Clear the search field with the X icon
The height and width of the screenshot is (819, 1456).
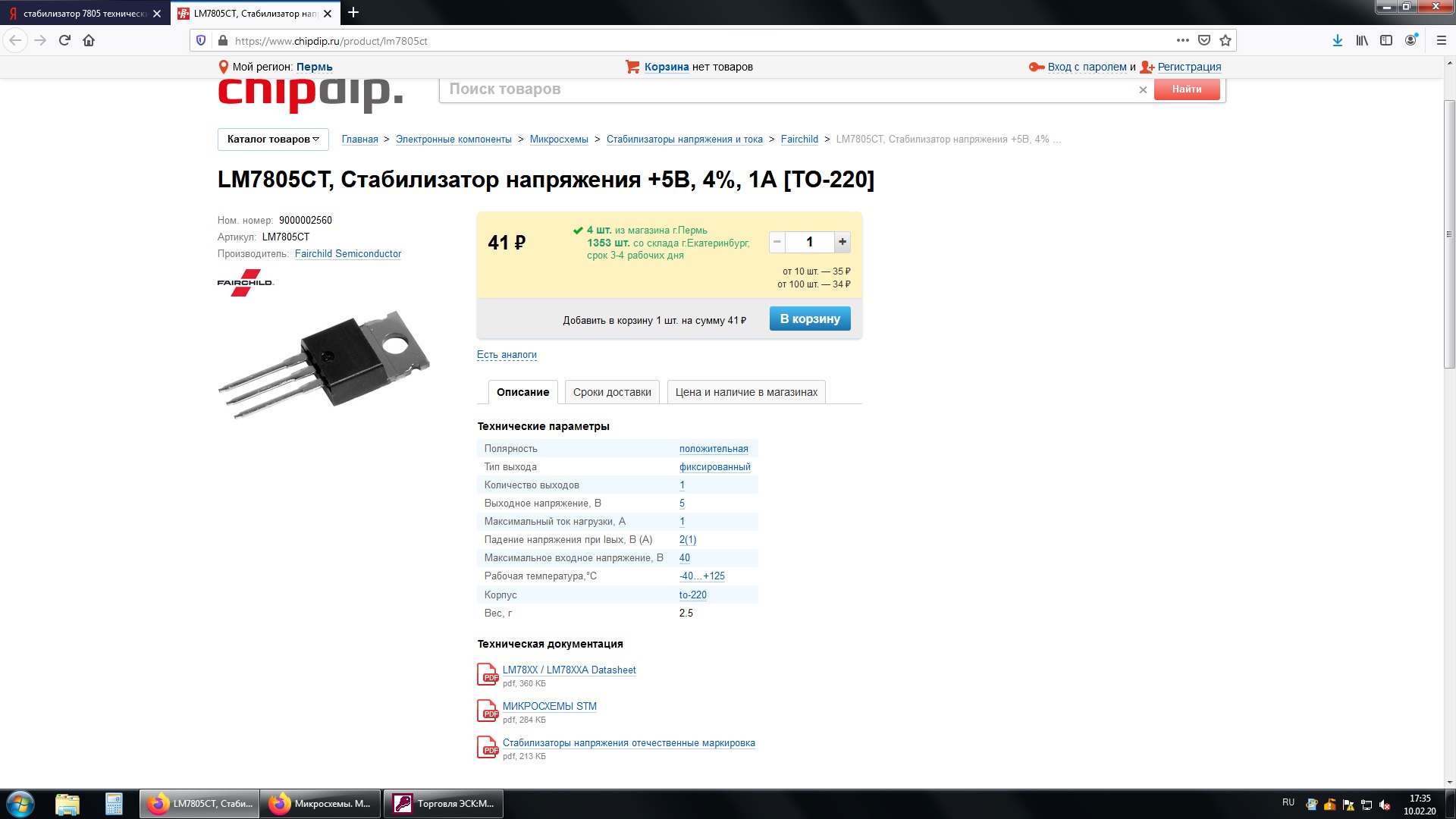click(x=1143, y=89)
